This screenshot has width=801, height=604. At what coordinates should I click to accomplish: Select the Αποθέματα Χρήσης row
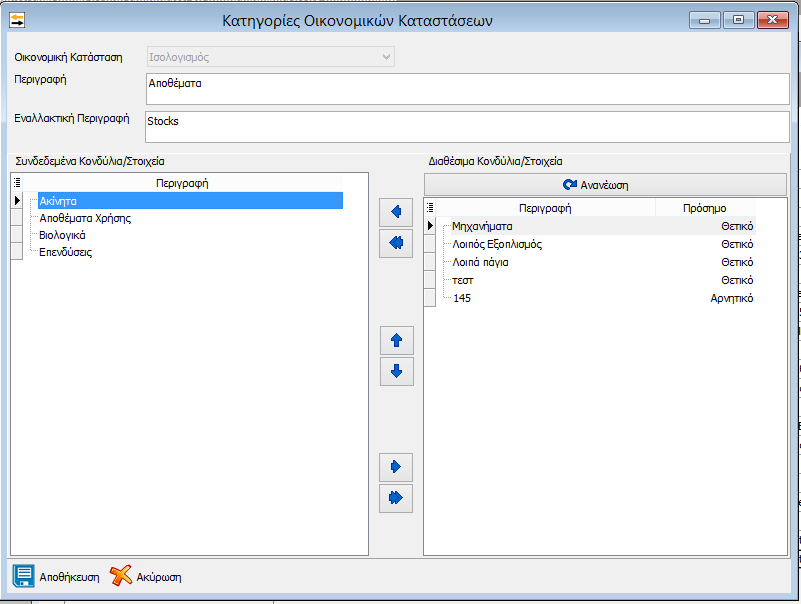click(x=190, y=218)
